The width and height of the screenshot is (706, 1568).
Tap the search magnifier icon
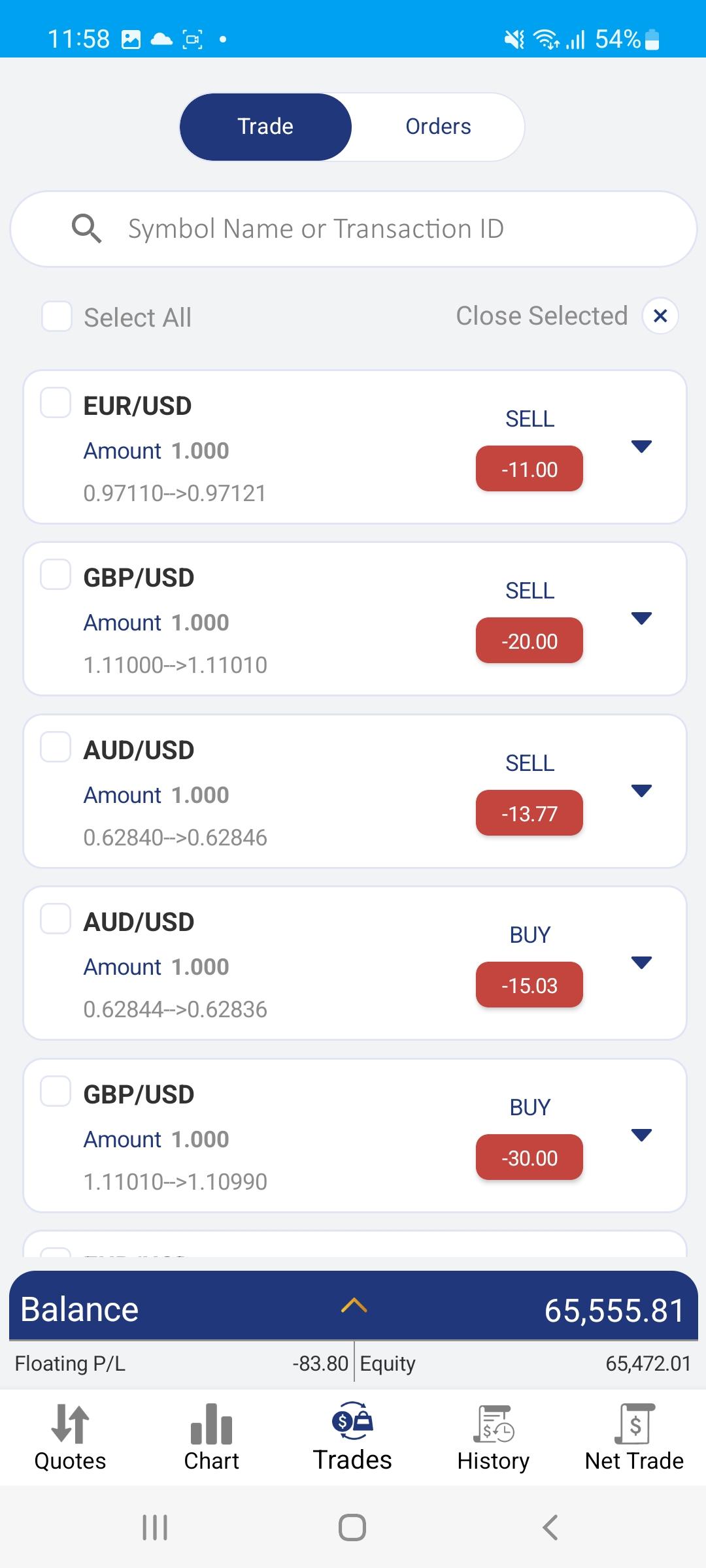[x=86, y=229]
